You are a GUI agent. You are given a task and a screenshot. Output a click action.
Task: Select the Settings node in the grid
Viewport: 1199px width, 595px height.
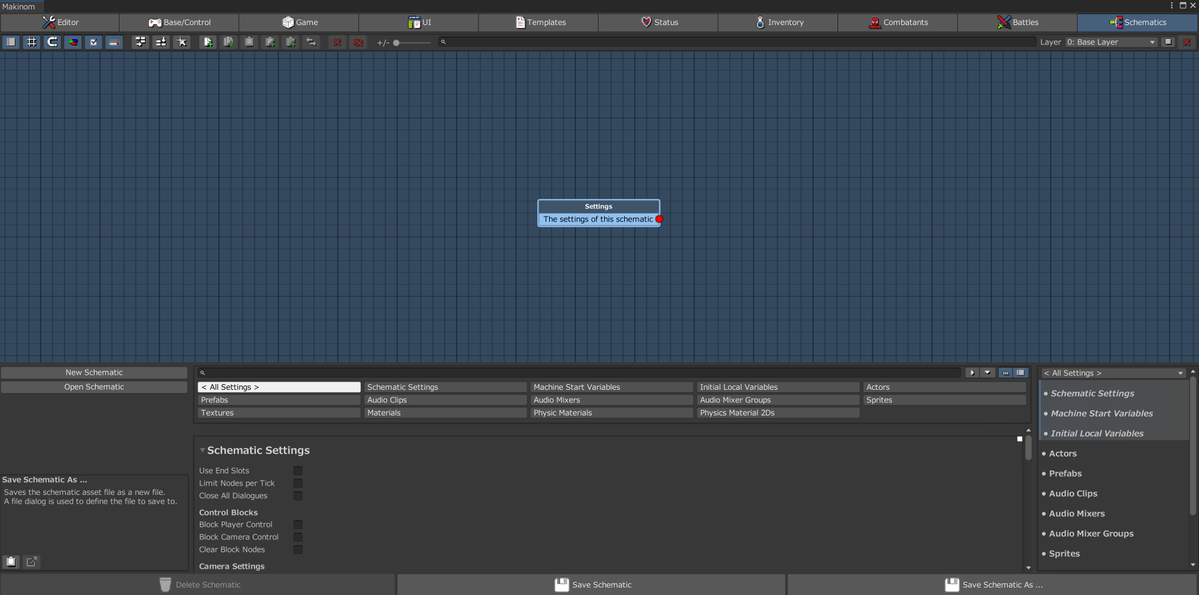point(598,207)
